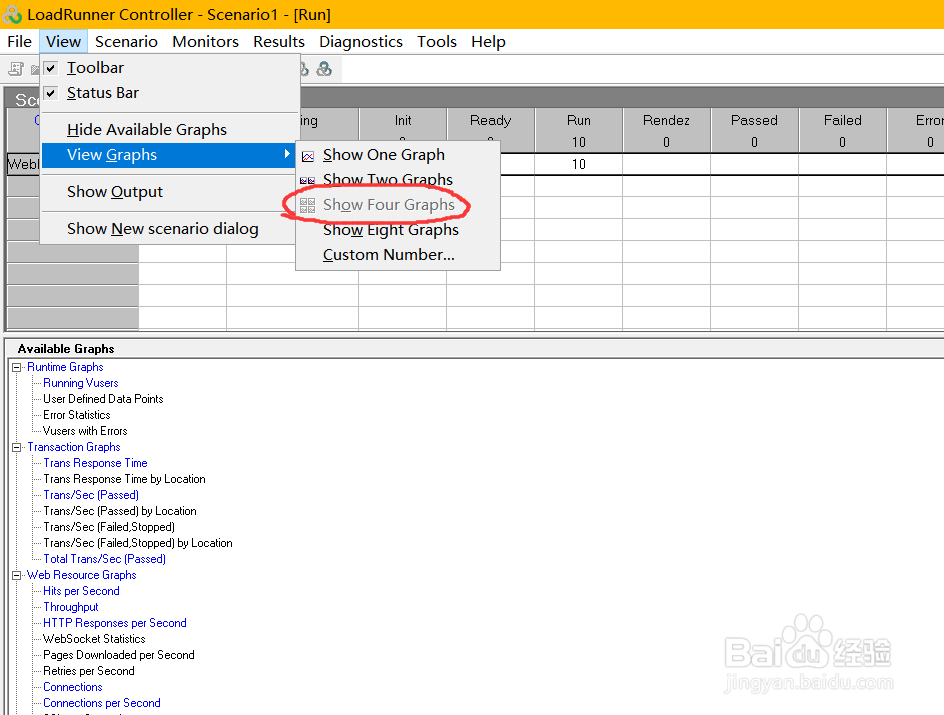Select Show One Graph

click(x=398, y=155)
